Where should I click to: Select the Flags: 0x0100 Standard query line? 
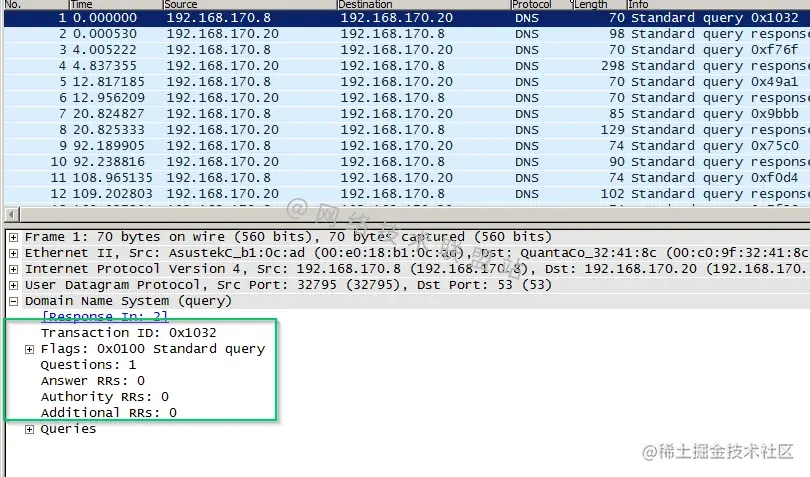[x=153, y=349]
